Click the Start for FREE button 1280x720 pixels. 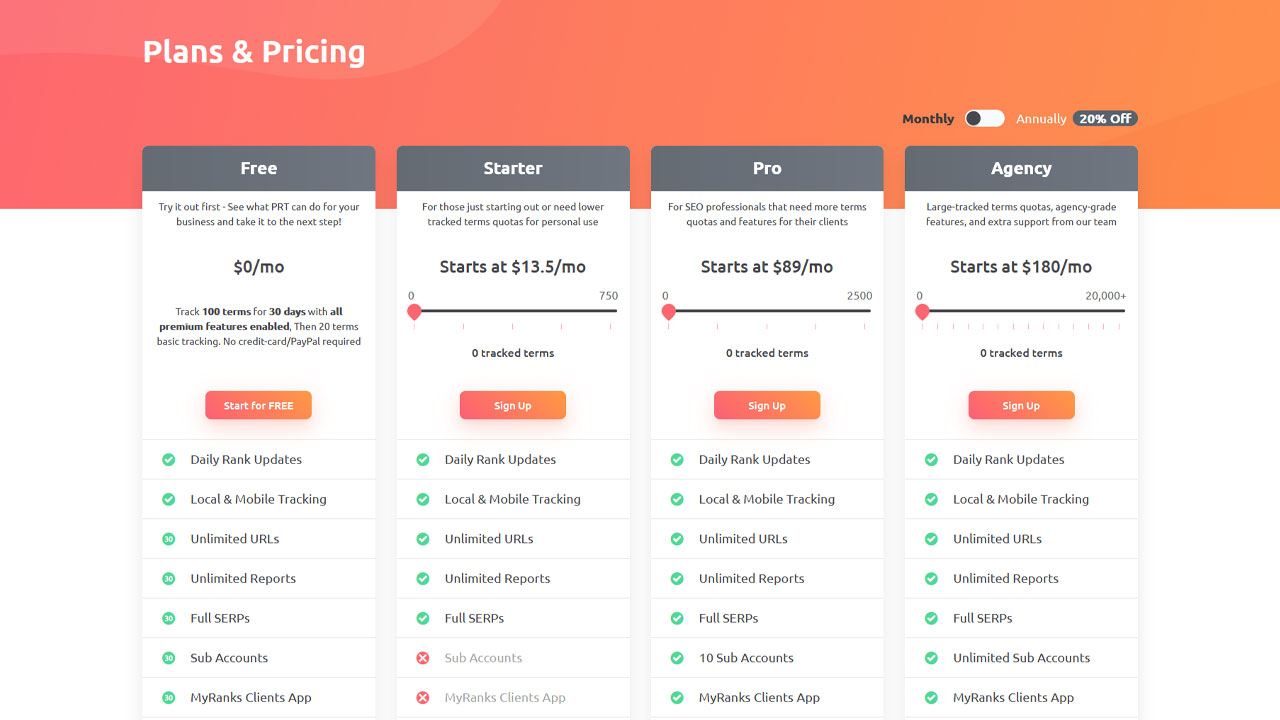258,405
